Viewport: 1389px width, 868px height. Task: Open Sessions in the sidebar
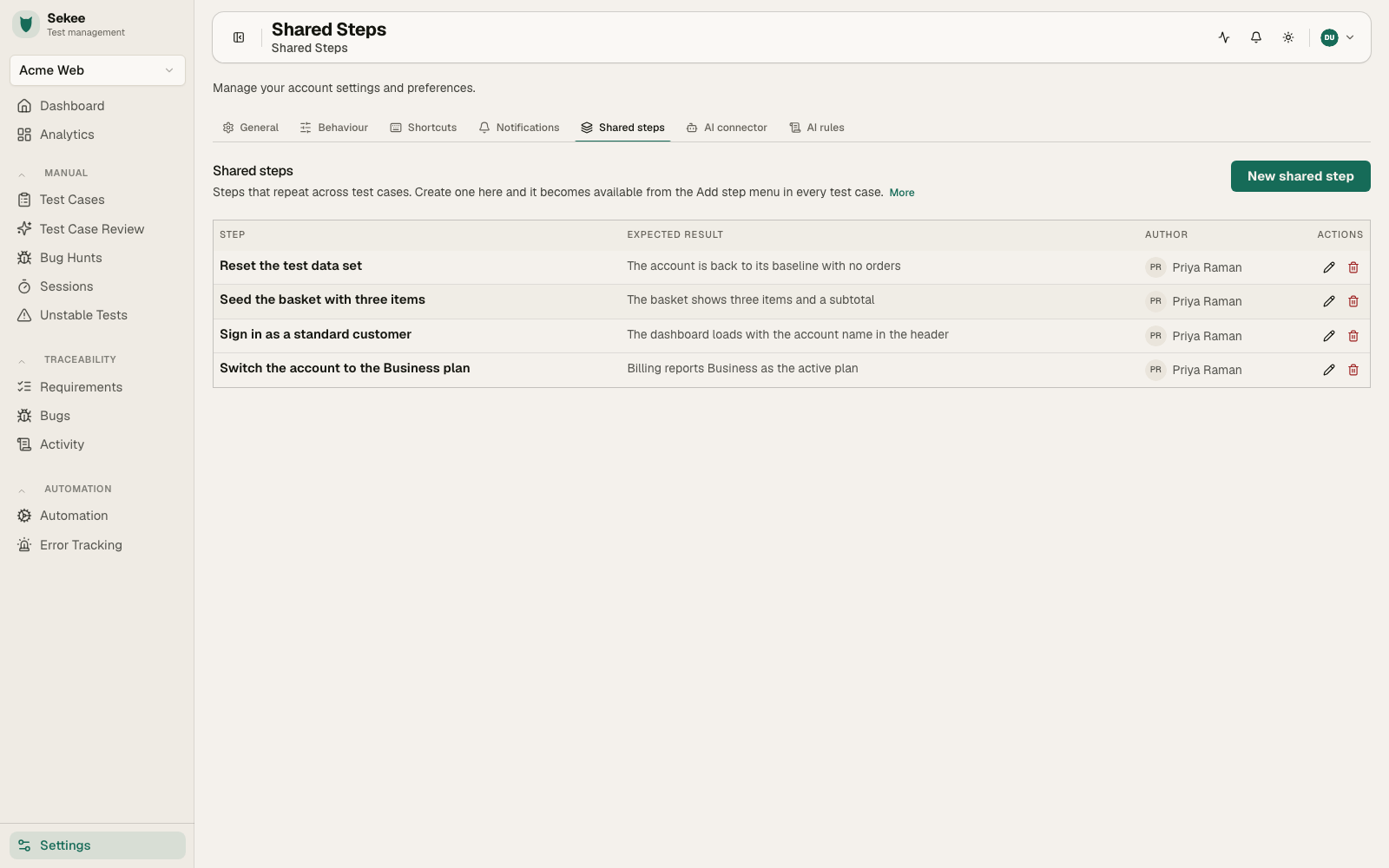[97, 286]
